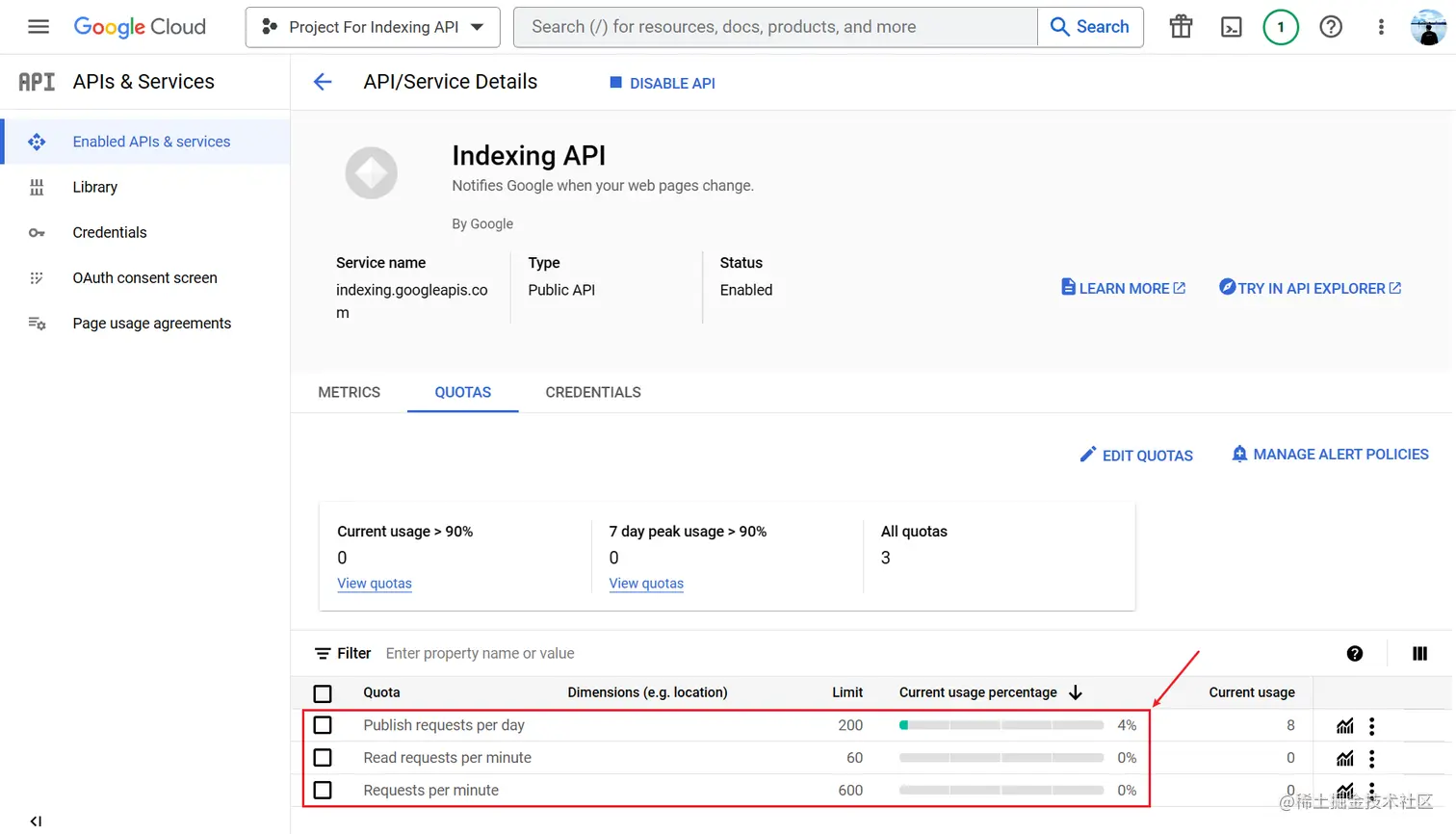Check the Read requests per minute checkbox
The image size is (1456, 834).
pos(323,758)
